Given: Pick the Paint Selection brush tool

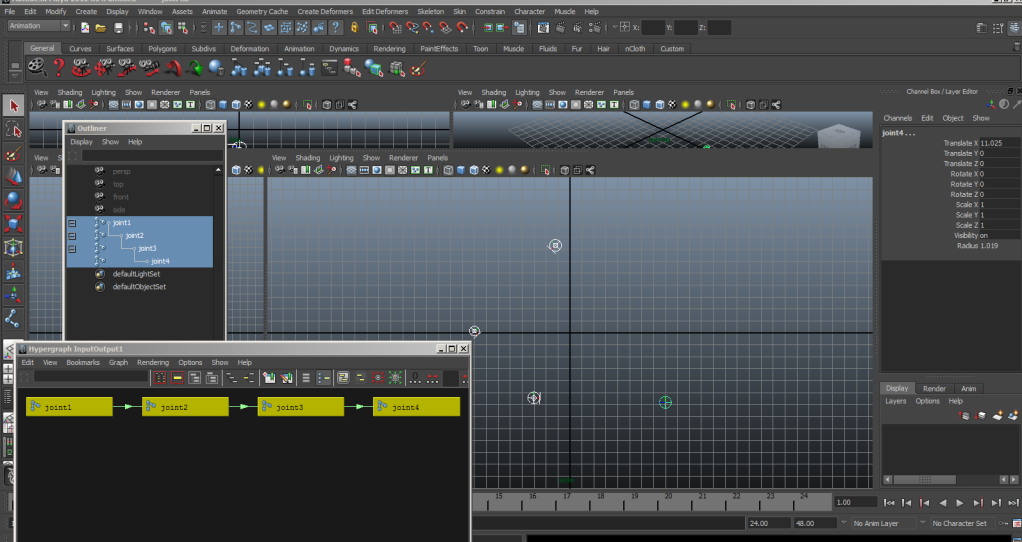Looking at the screenshot, I should click(x=13, y=153).
